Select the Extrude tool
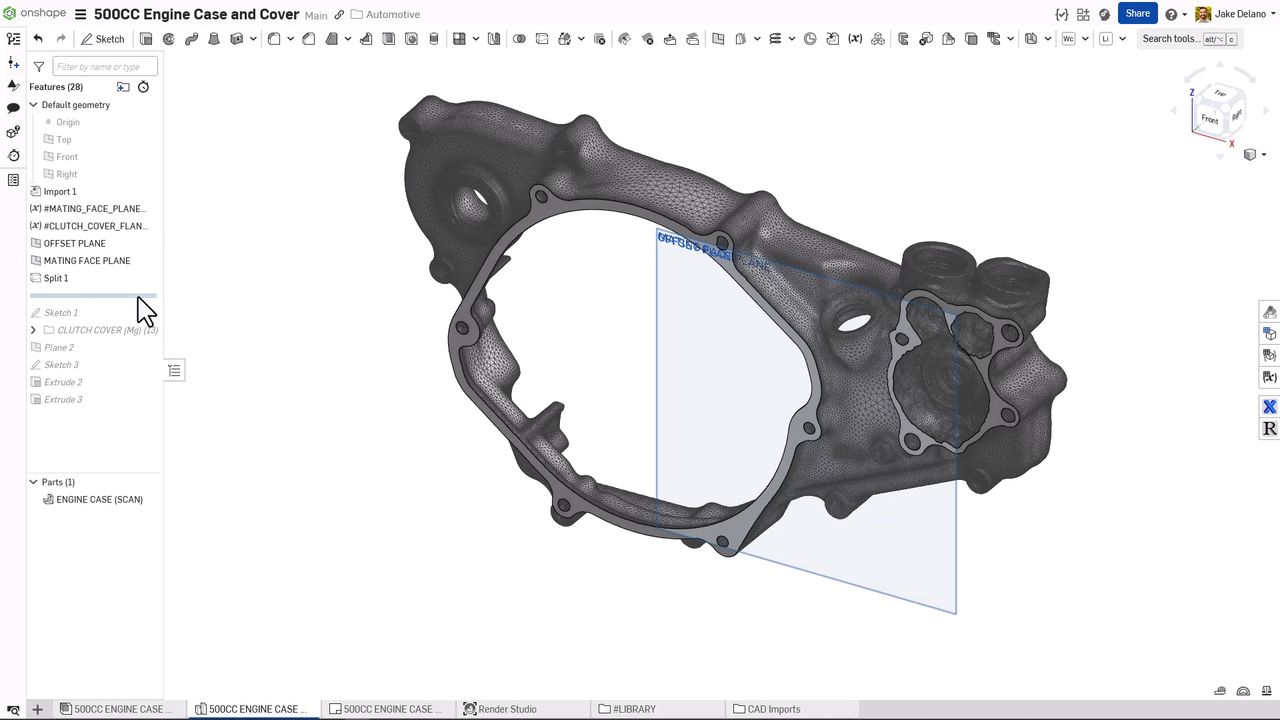Viewport: 1280px width, 720px height. point(146,38)
